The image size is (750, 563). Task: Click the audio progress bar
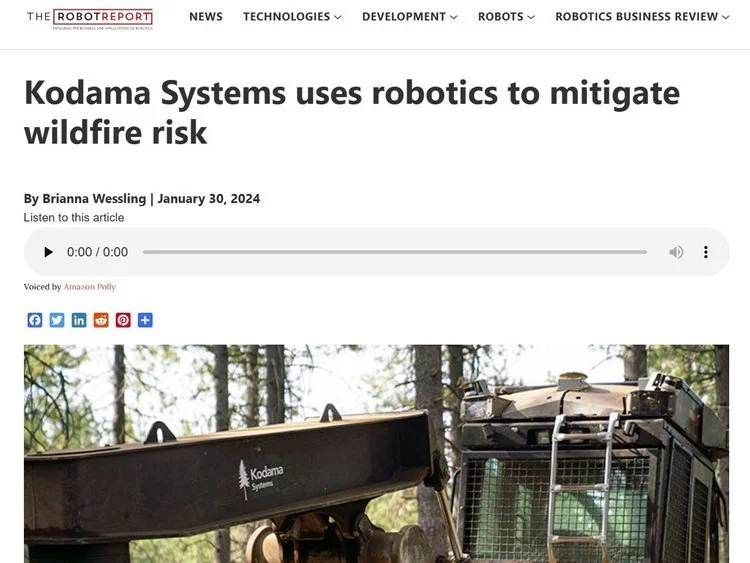coord(395,252)
